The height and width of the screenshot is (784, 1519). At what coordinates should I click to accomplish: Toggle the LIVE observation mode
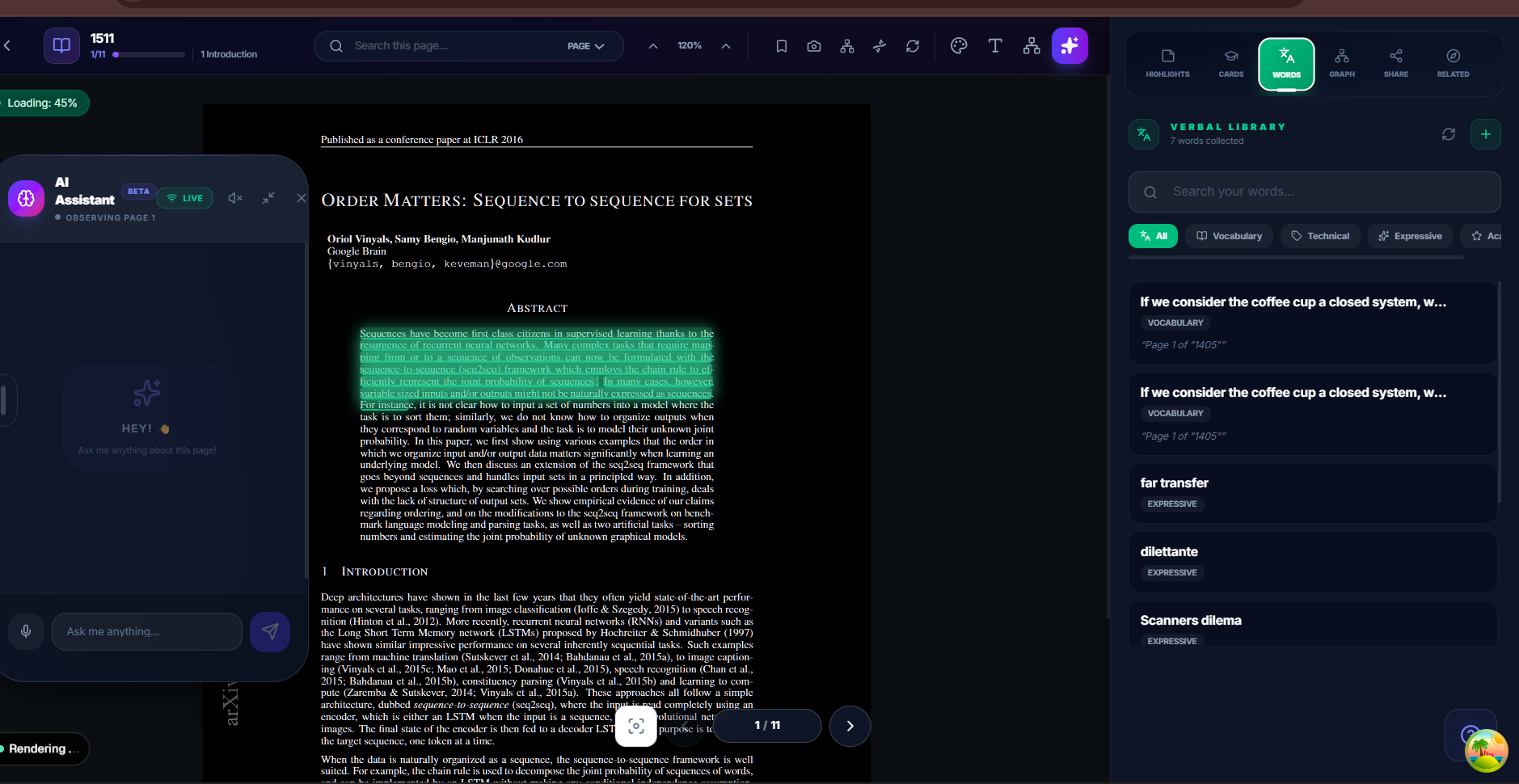coord(185,198)
